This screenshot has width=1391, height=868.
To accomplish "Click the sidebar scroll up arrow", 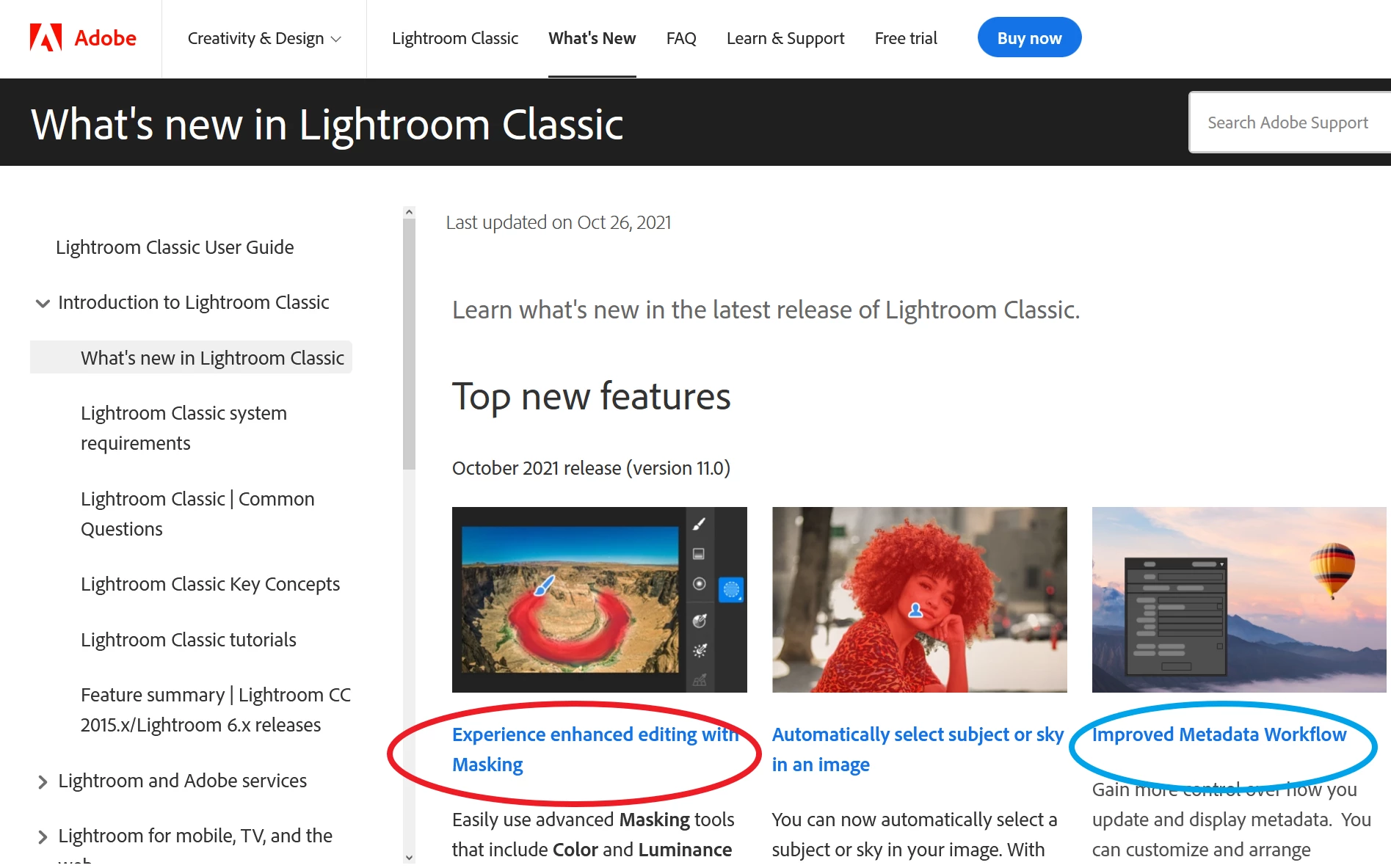I will [x=409, y=212].
